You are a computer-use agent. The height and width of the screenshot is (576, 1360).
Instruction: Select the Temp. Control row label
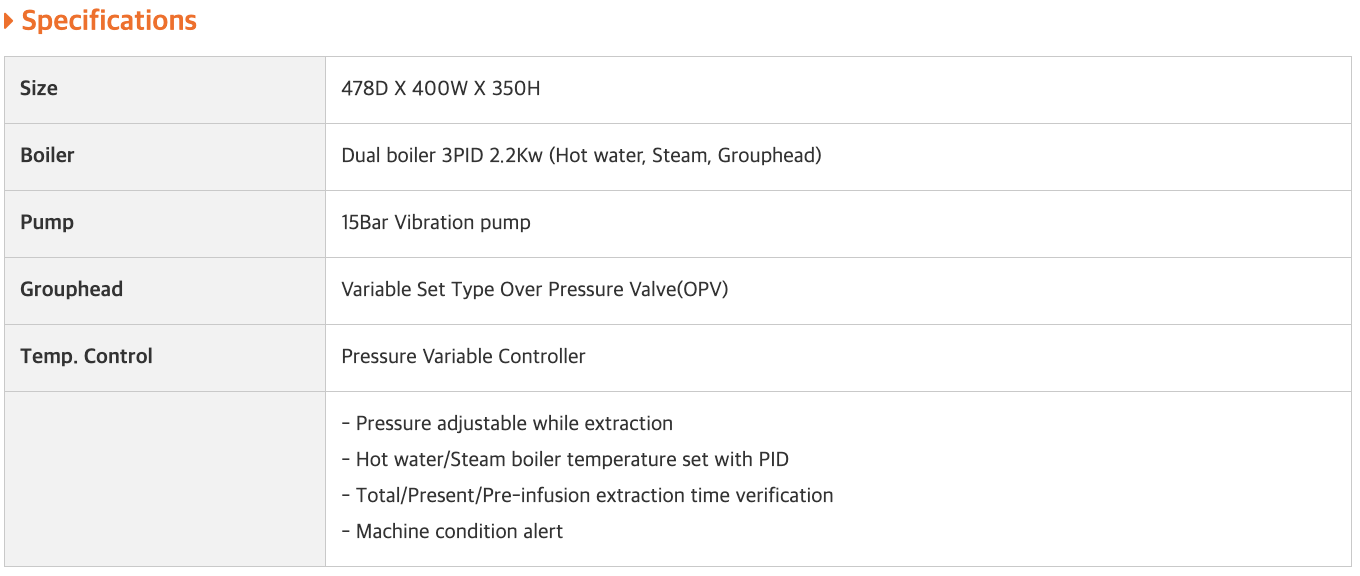pos(86,356)
